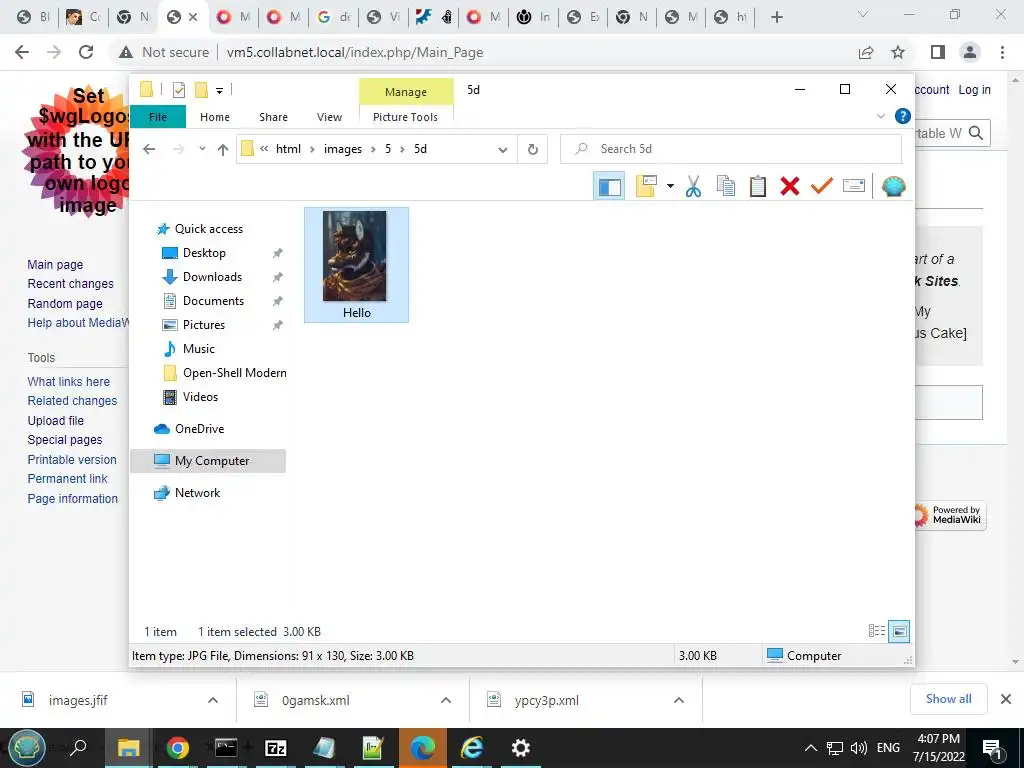Viewport: 1024px width, 768px height.
Task: Click Log in link on wiki
Action: (974, 90)
